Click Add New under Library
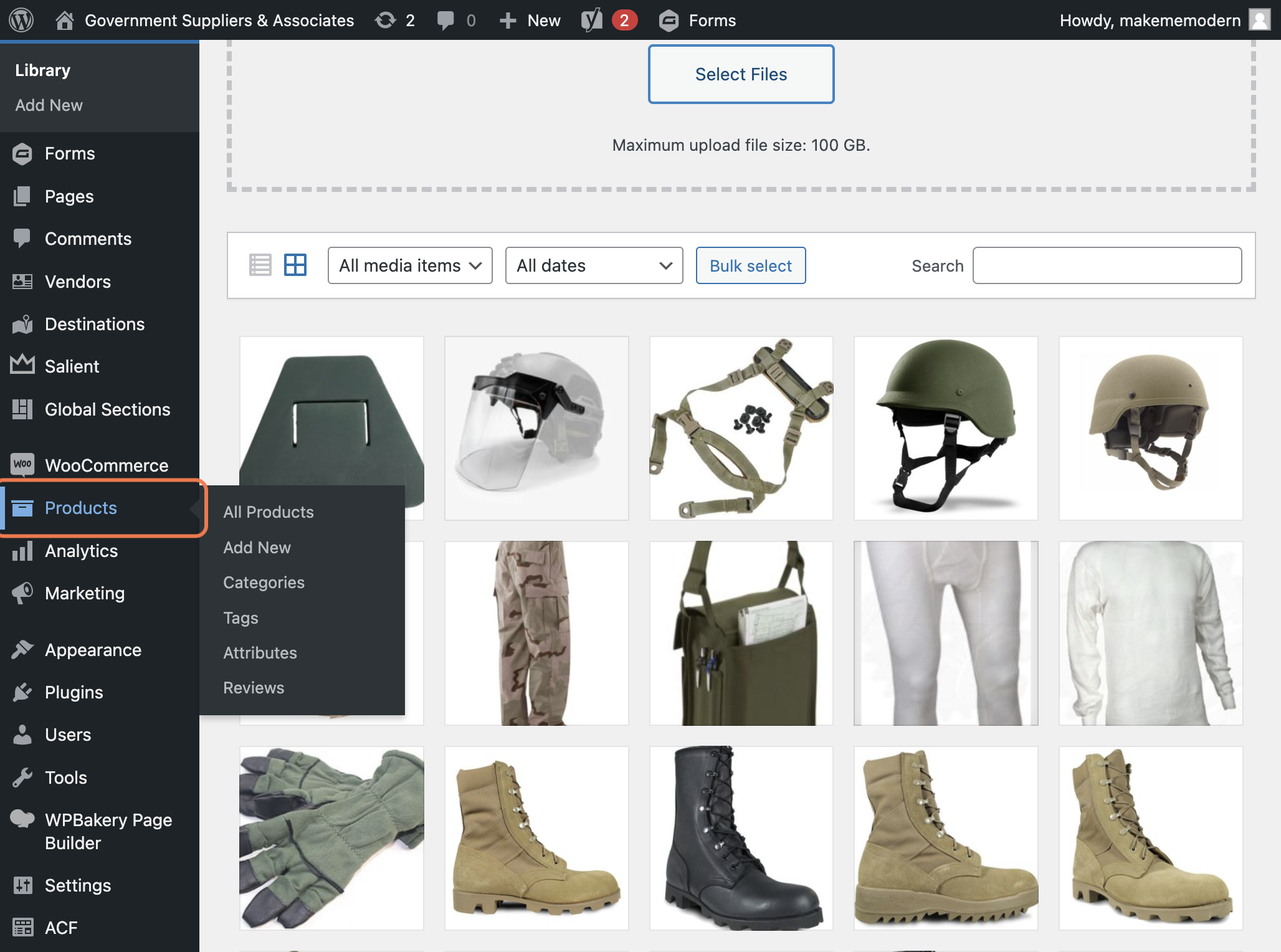This screenshot has height=952, width=1281. point(49,105)
